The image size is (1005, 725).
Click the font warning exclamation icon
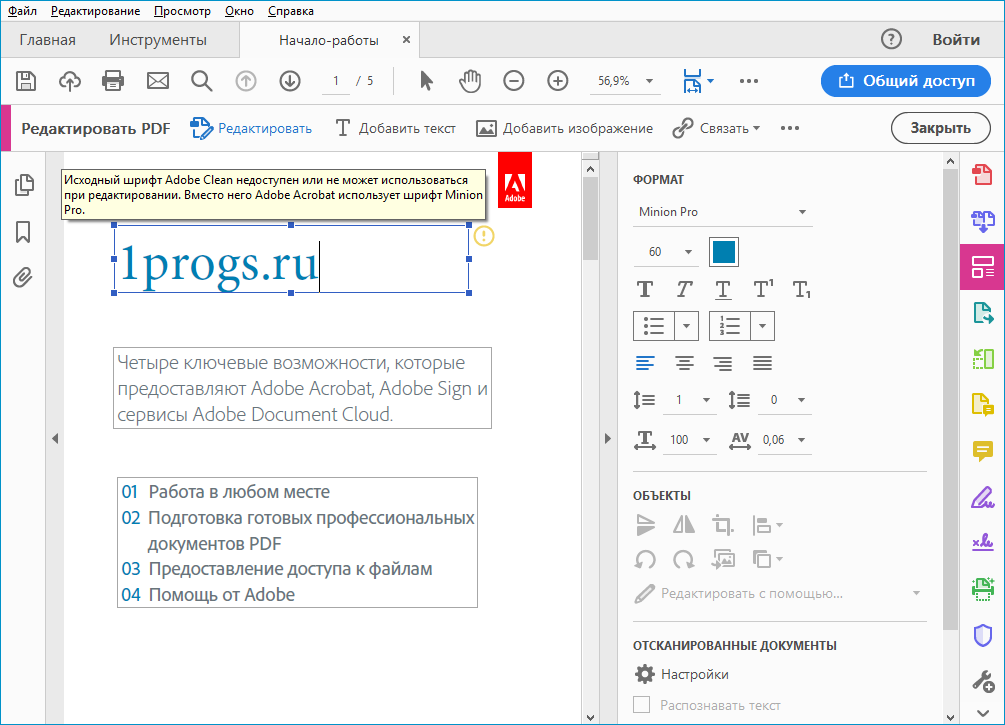tap(484, 237)
